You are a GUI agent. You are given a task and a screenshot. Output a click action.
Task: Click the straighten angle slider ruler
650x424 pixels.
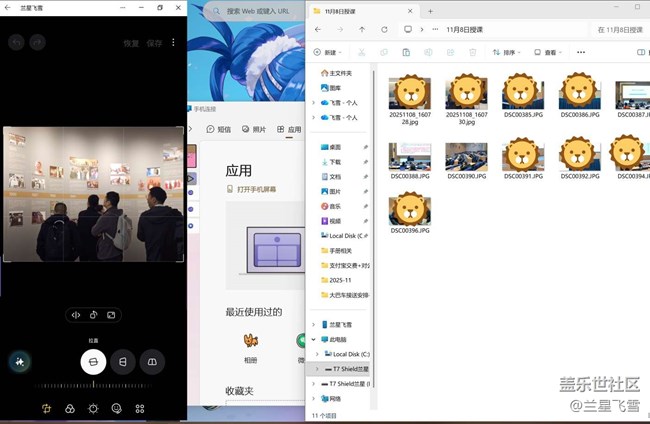point(93,385)
